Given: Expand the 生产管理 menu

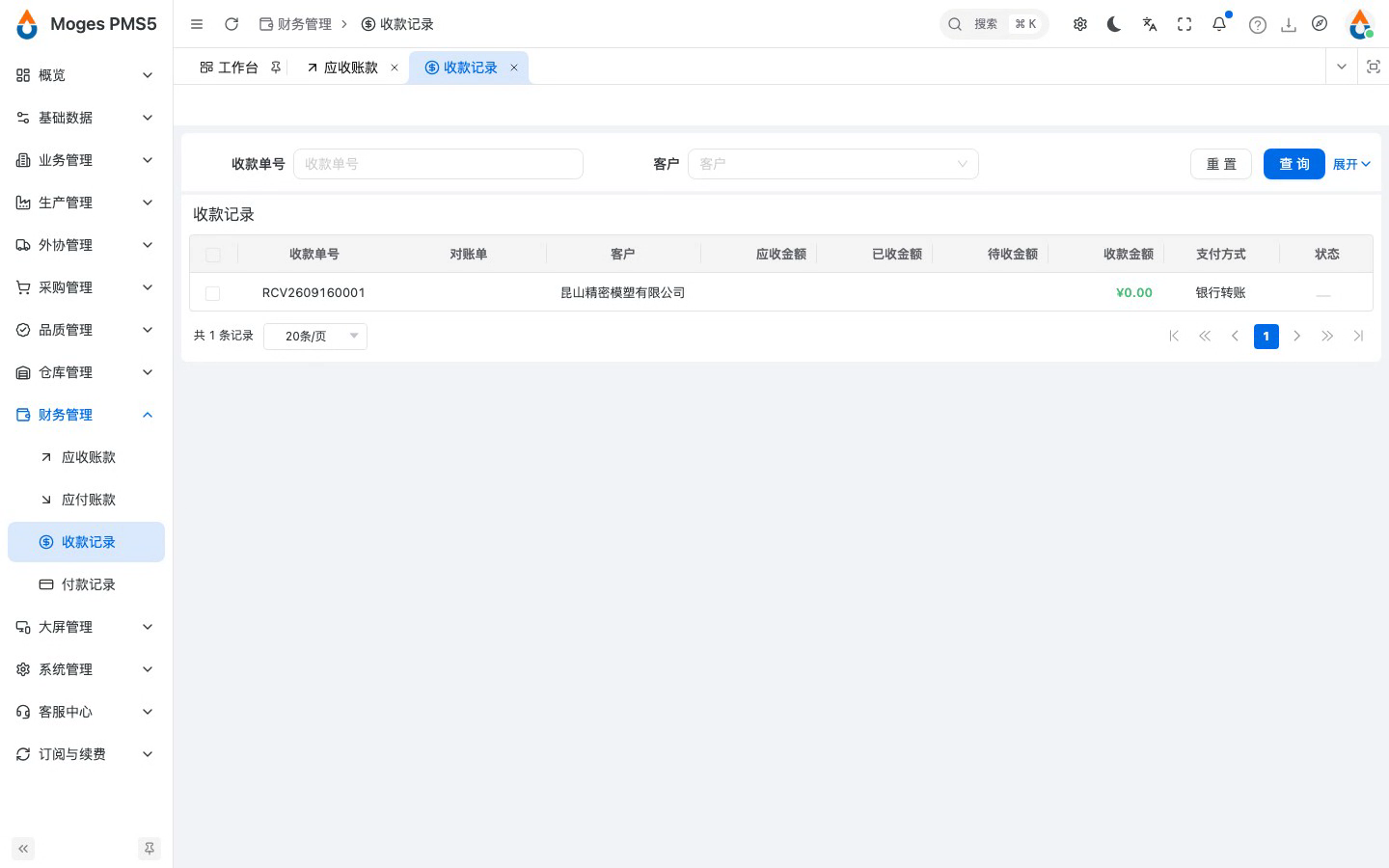Looking at the screenshot, I should [86, 203].
